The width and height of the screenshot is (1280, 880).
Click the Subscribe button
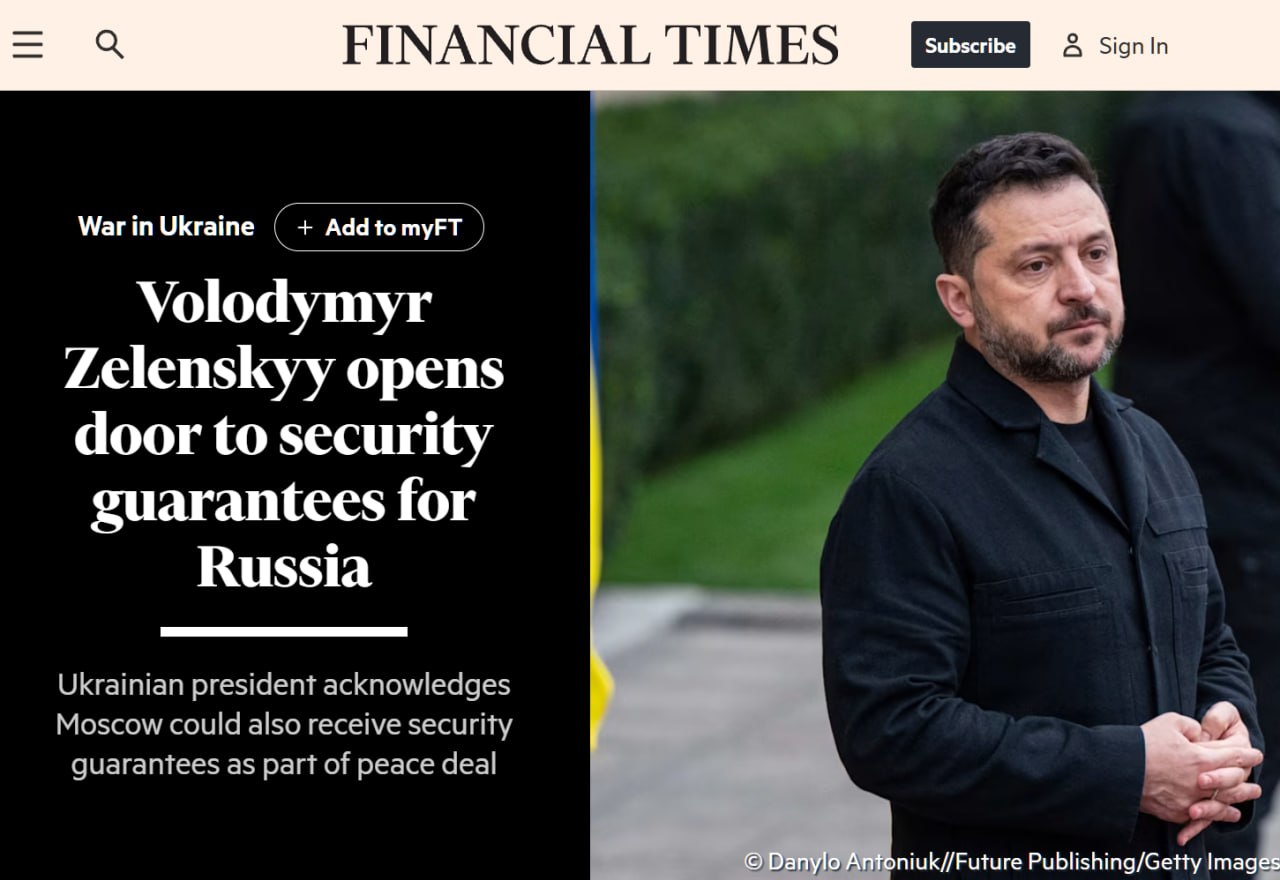(970, 45)
